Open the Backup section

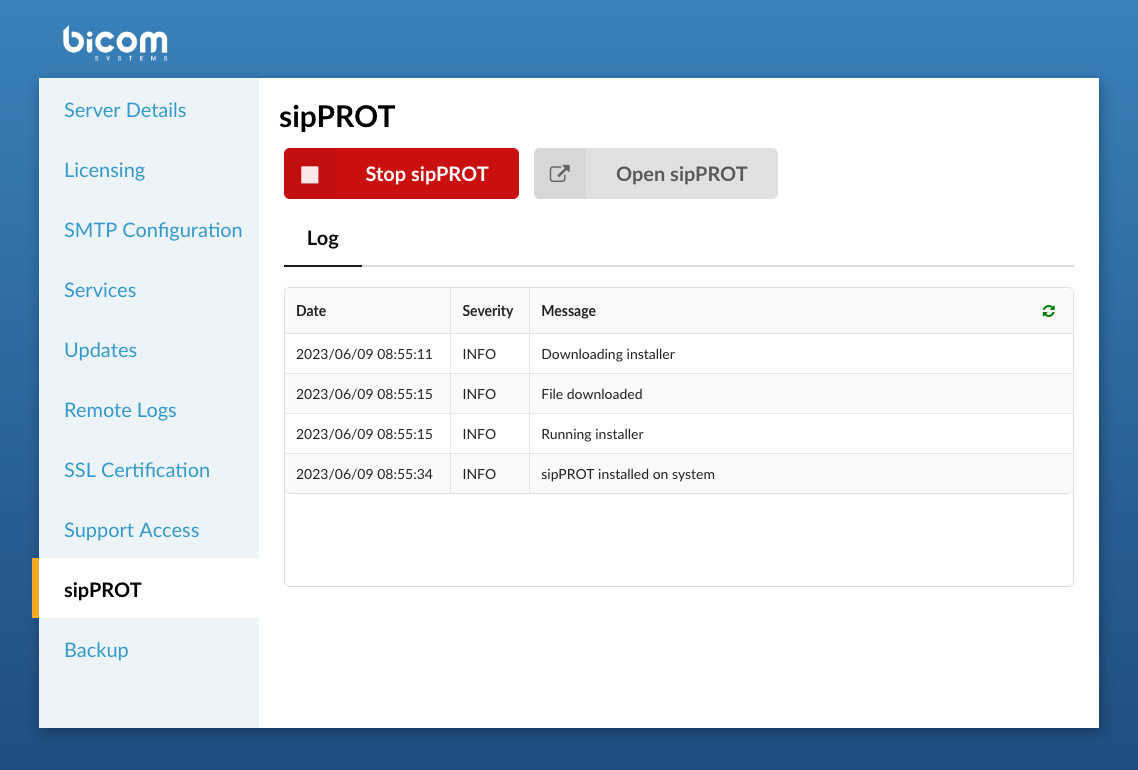(96, 650)
